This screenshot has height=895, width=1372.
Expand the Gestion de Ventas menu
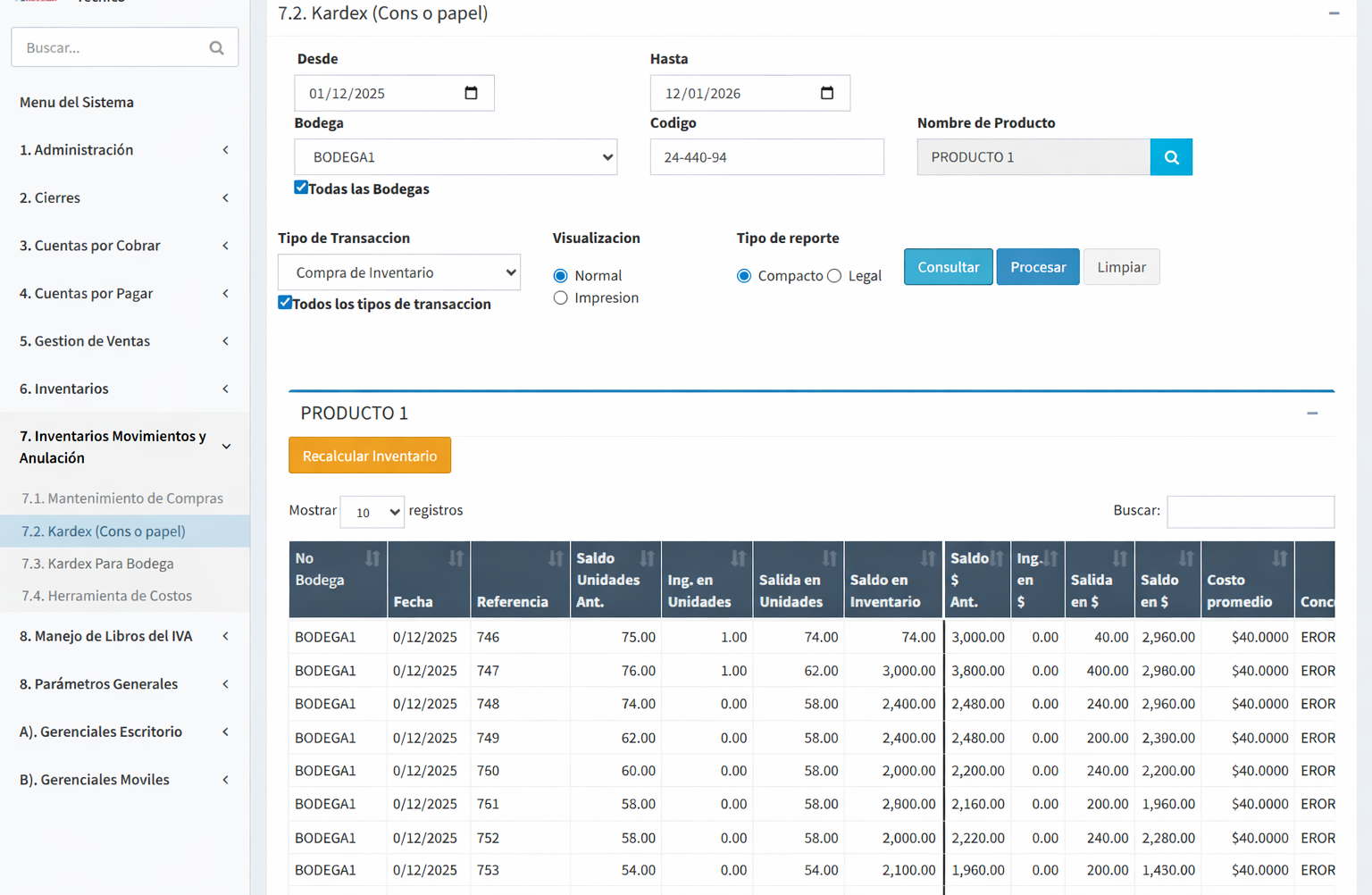click(123, 341)
